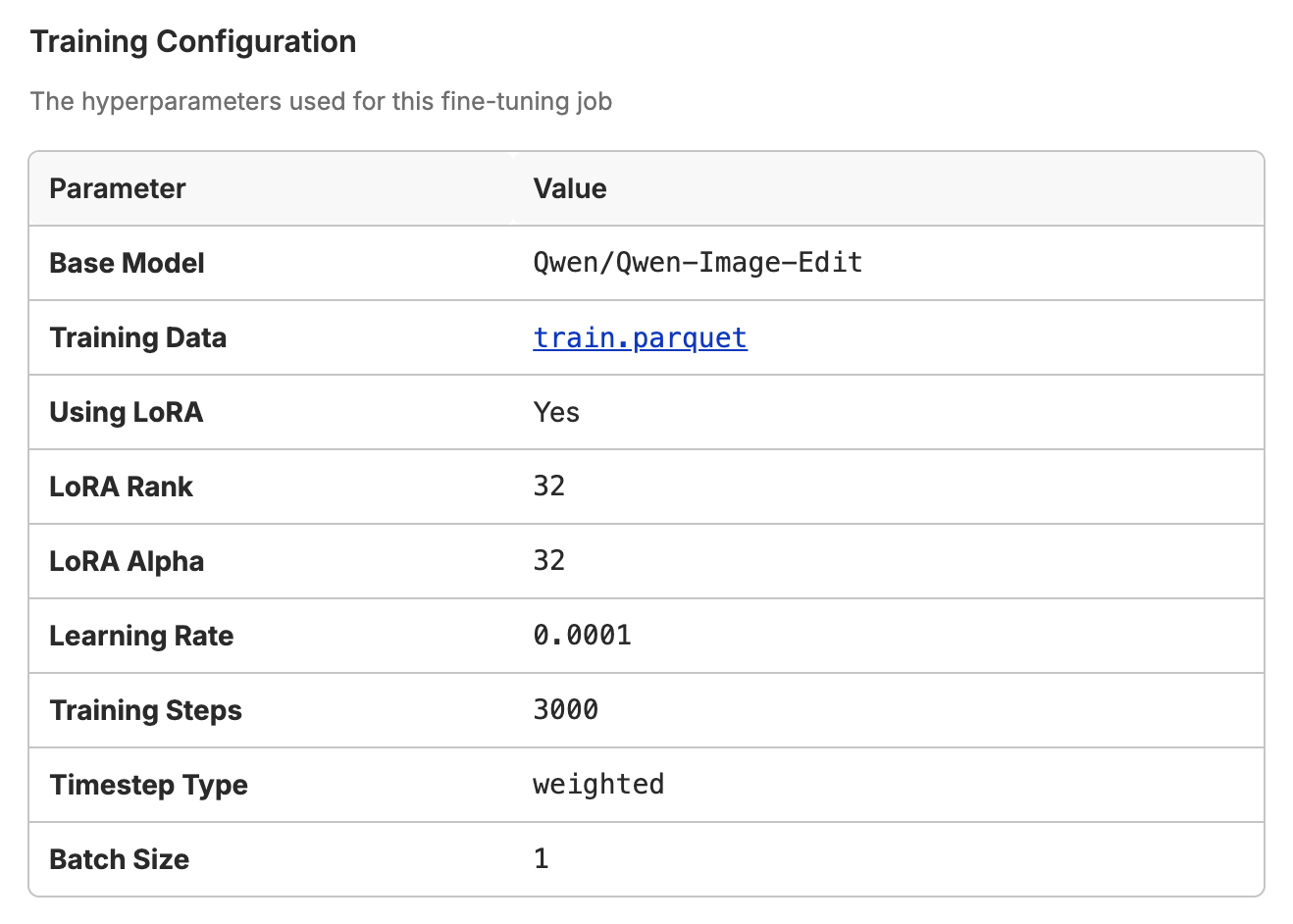1293x924 pixels.
Task: Click the Training Configuration heading
Action: [193, 42]
